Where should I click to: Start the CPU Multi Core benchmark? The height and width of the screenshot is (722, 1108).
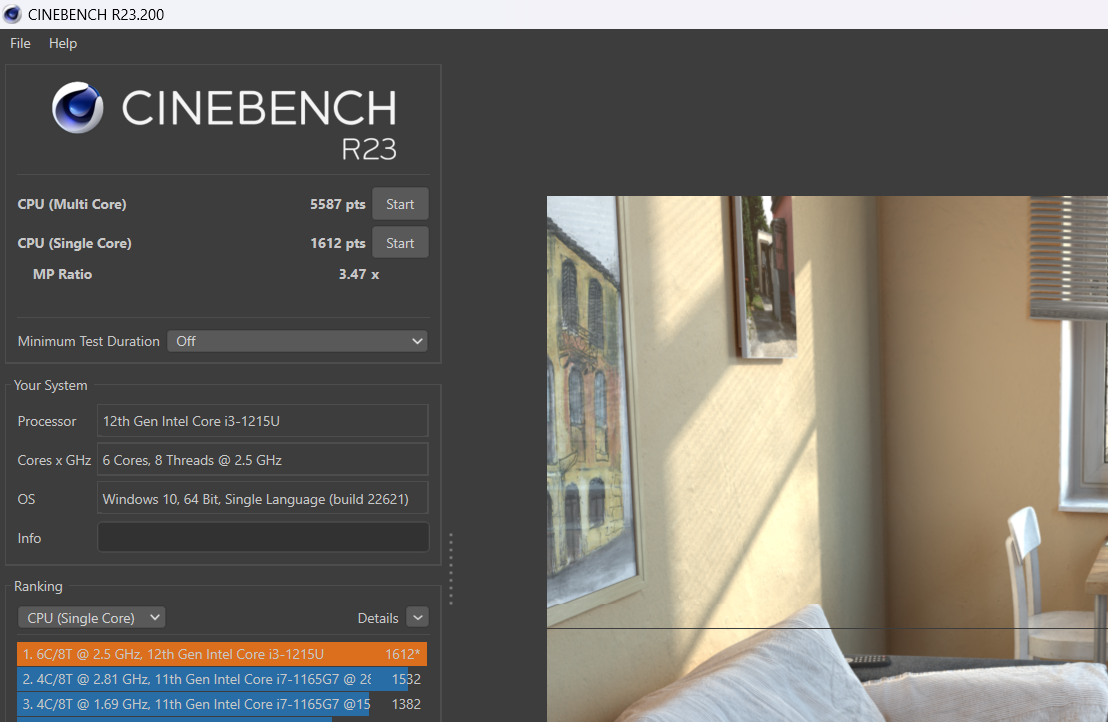(400, 203)
